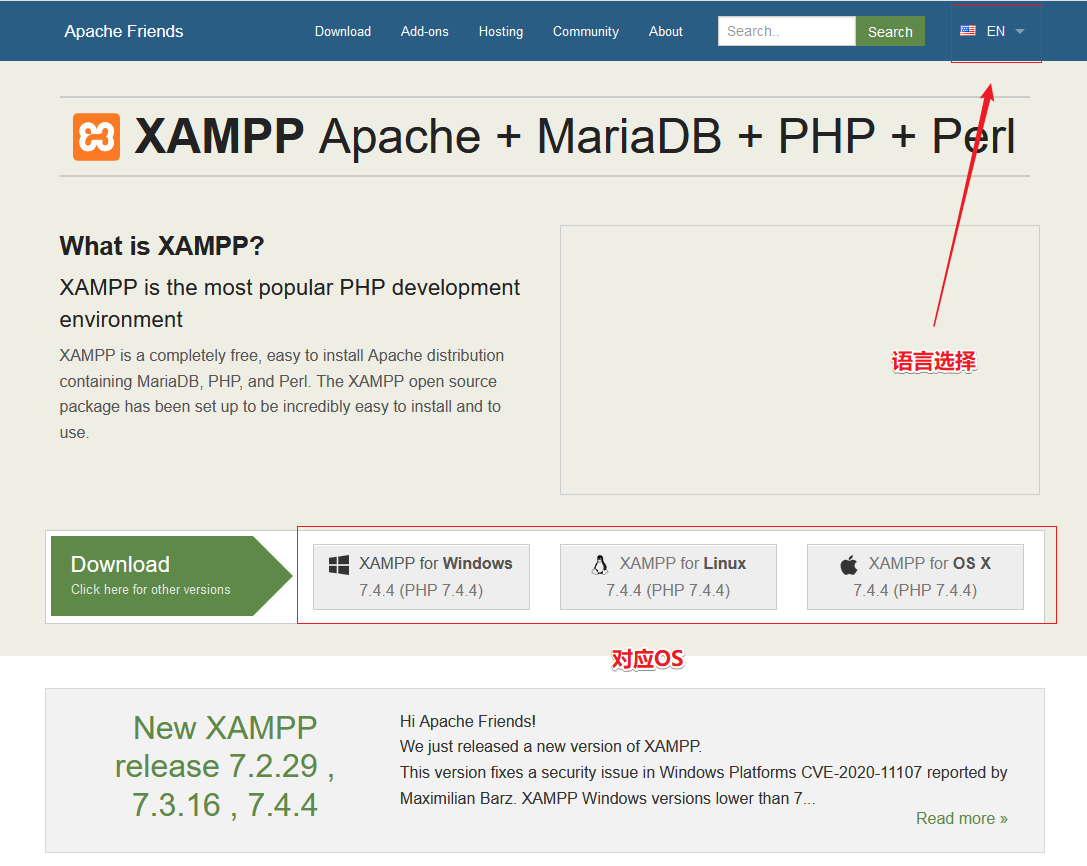1087x866 pixels.
Task: Click the Linux penguin icon
Action: click(600, 564)
